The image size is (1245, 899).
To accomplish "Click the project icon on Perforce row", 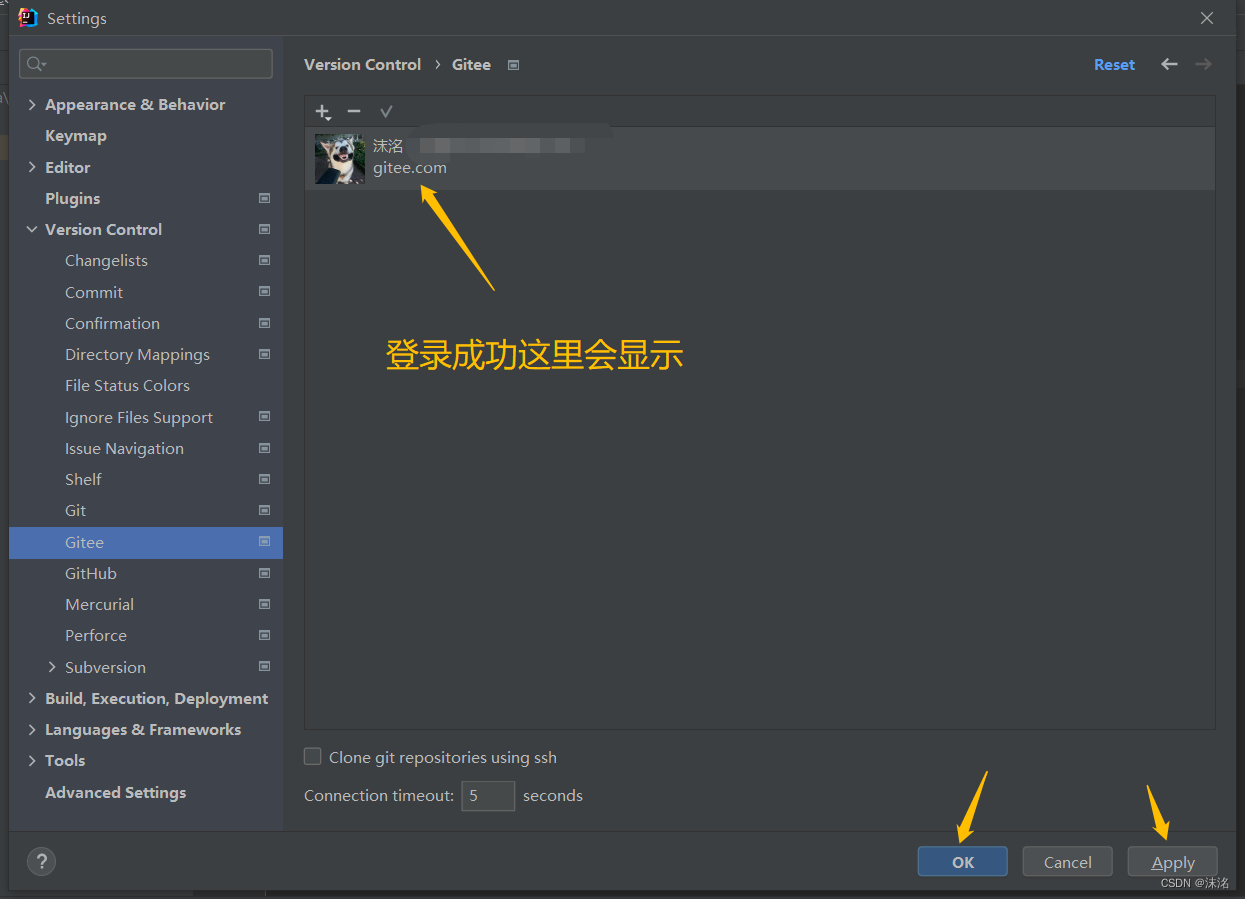I will pos(264,635).
